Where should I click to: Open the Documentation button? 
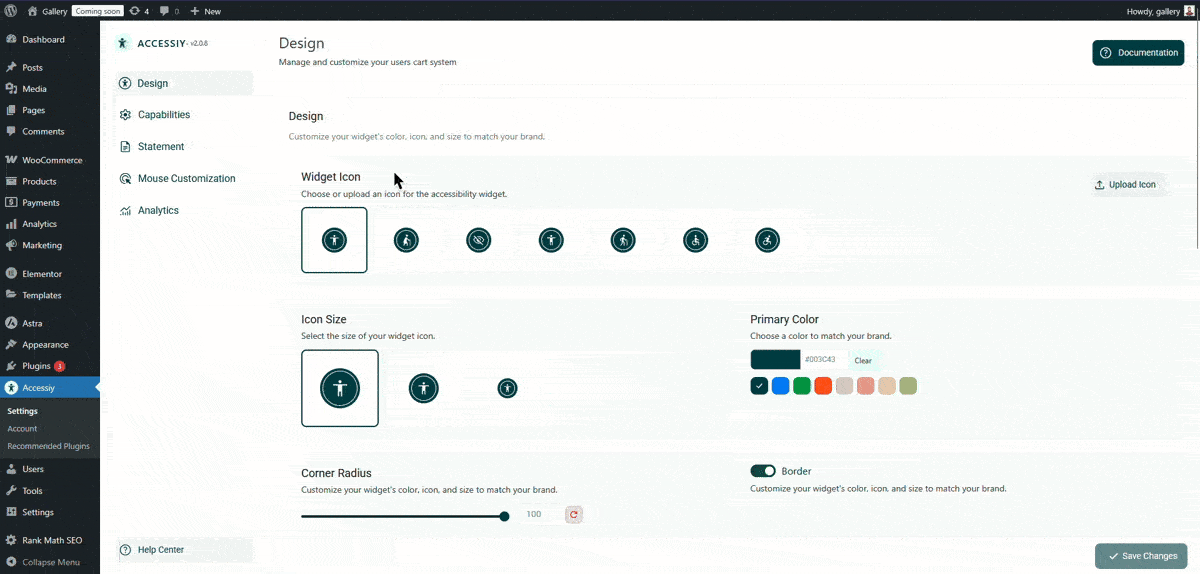1138,53
